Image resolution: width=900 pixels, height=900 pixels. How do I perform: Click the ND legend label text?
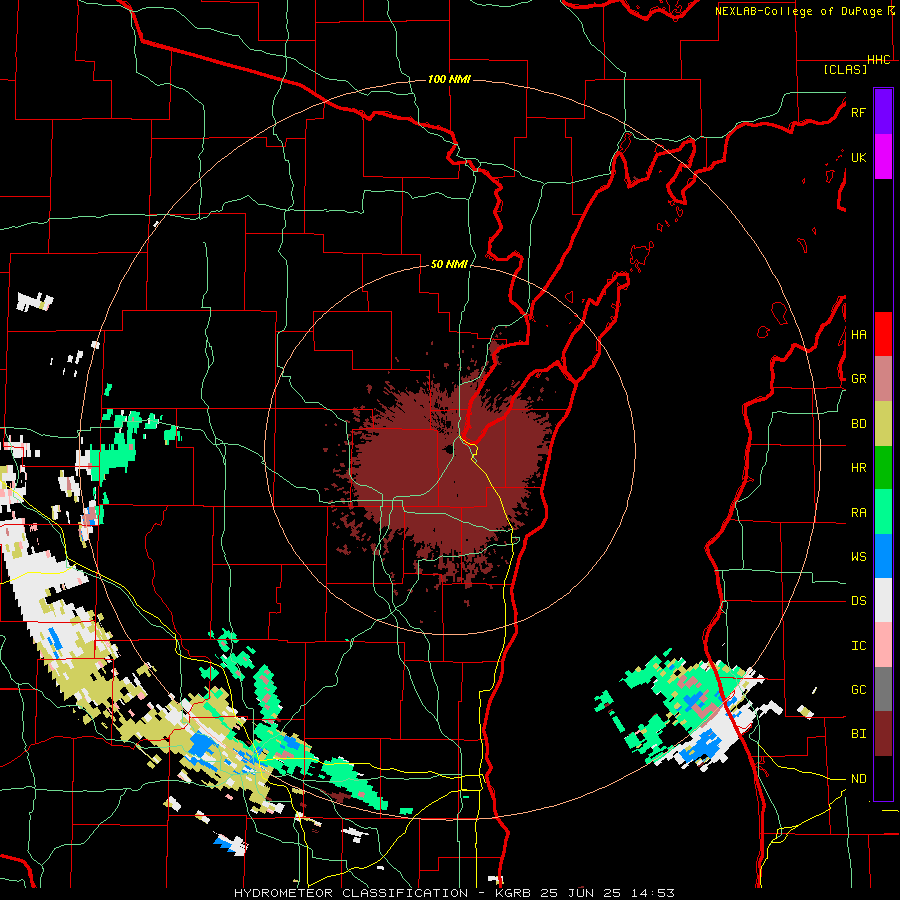tap(858, 779)
